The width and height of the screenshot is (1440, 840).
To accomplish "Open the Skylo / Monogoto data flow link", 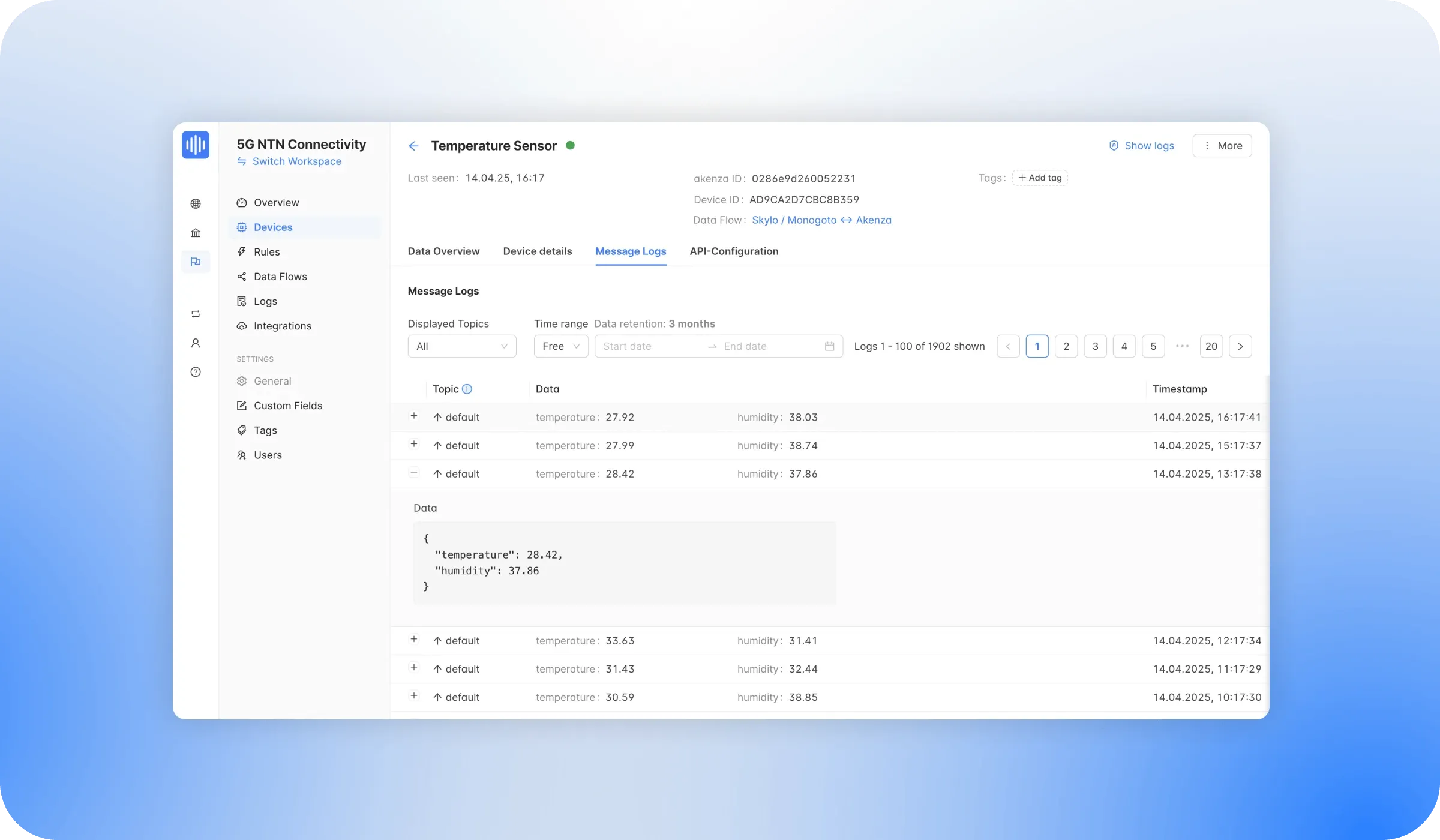I will click(821, 220).
